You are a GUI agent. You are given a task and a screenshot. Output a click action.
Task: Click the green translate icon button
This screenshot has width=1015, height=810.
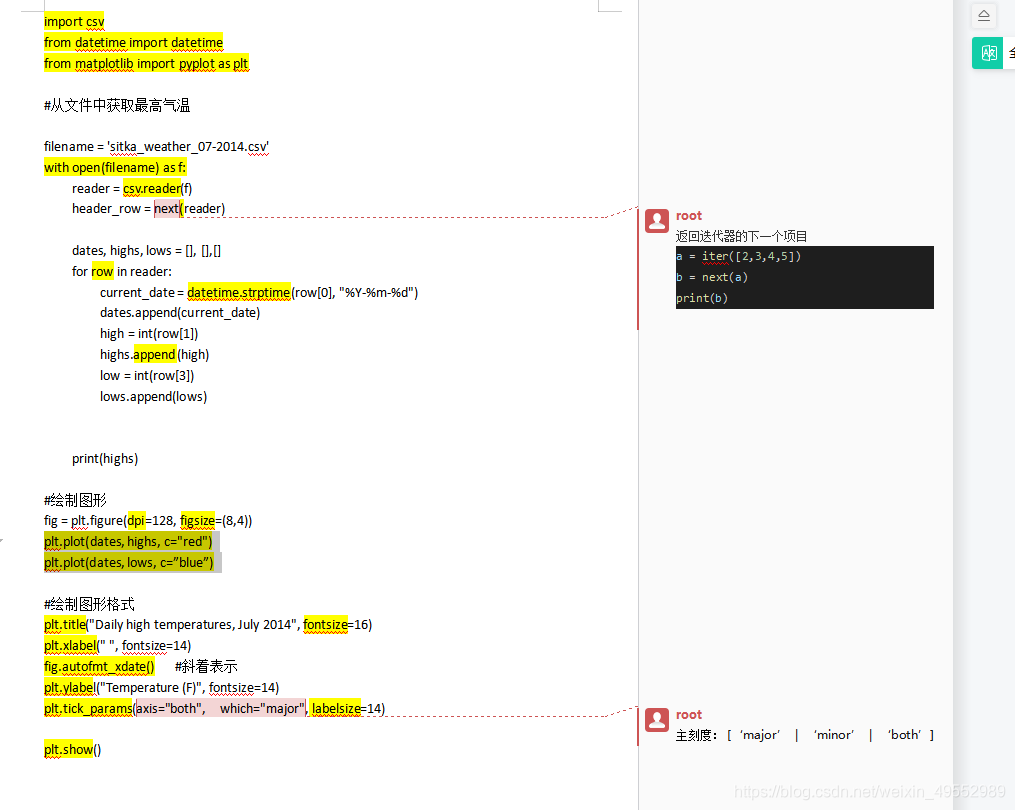pyautogui.click(x=988, y=53)
